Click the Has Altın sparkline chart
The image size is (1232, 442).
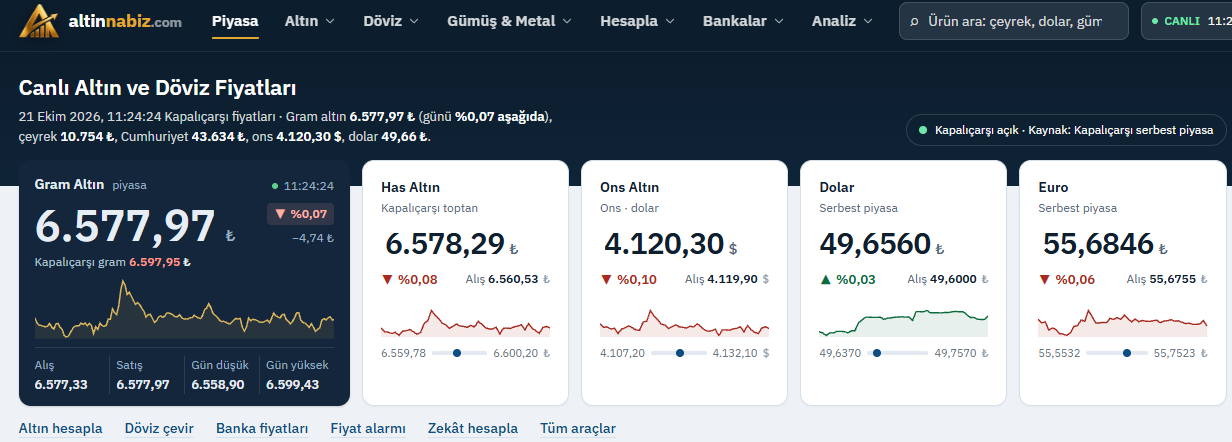point(465,323)
